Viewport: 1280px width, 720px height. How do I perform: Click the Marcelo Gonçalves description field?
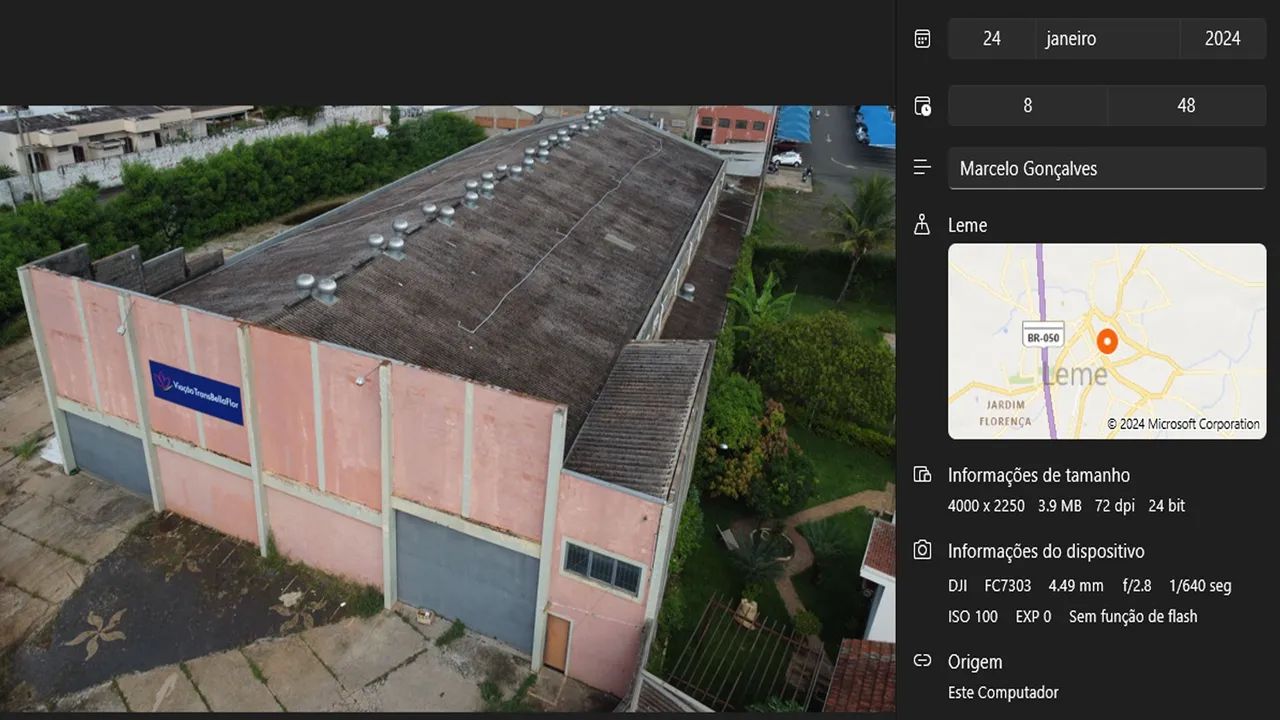[1107, 168]
